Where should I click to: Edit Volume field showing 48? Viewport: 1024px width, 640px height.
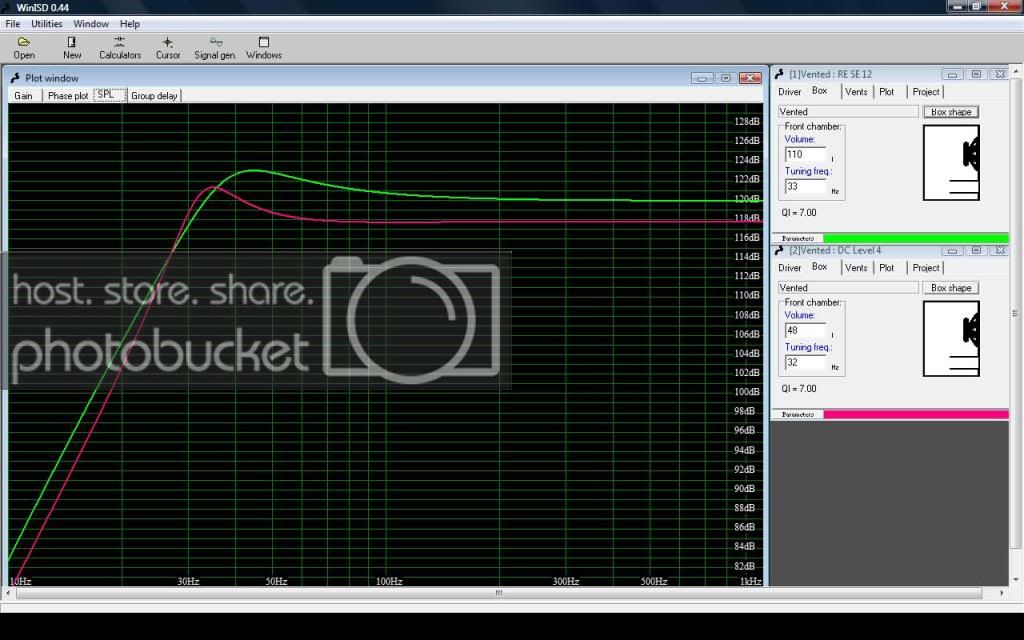click(x=805, y=330)
